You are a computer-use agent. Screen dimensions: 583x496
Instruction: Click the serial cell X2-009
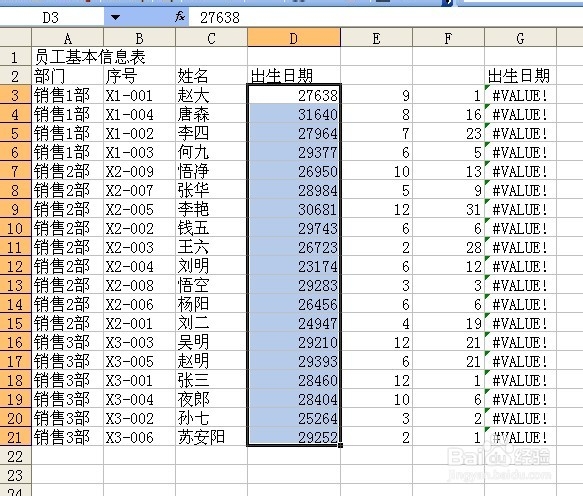(x=139, y=171)
